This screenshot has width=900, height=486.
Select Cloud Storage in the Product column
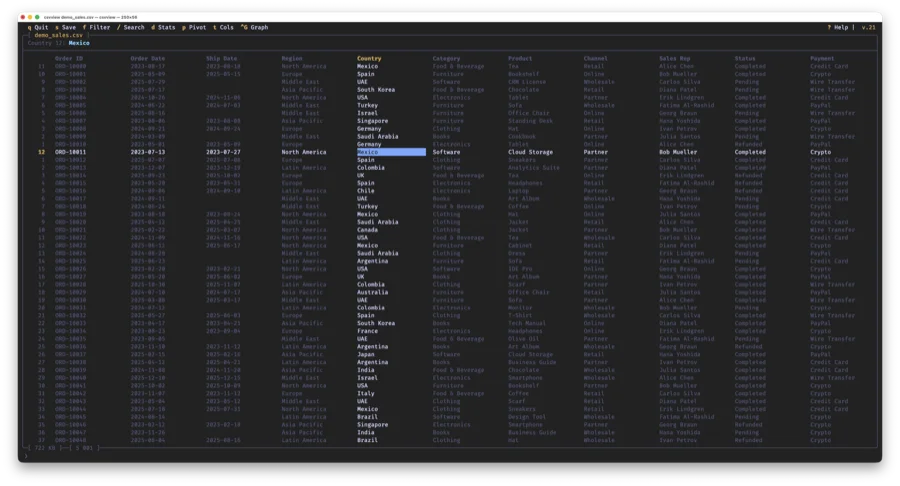click(530, 152)
